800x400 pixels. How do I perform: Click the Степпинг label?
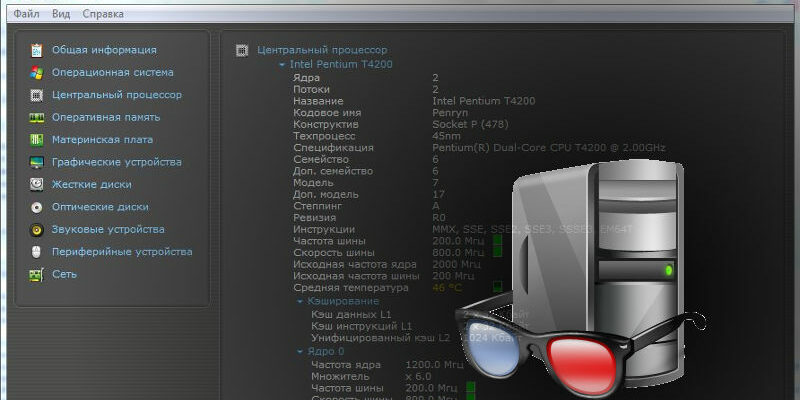click(x=317, y=206)
